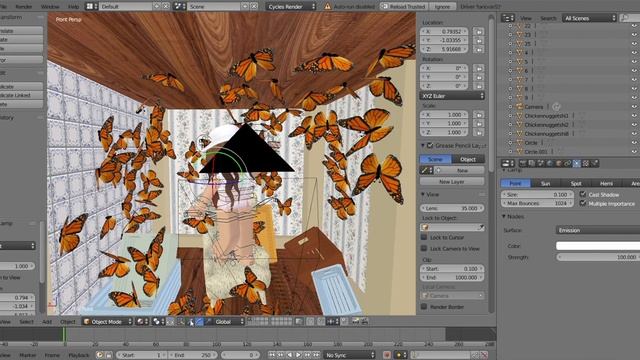Image resolution: width=640 pixels, height=360 pixels.
Task: Expand the Circle item in the outliner
Action: click(510, 142)
